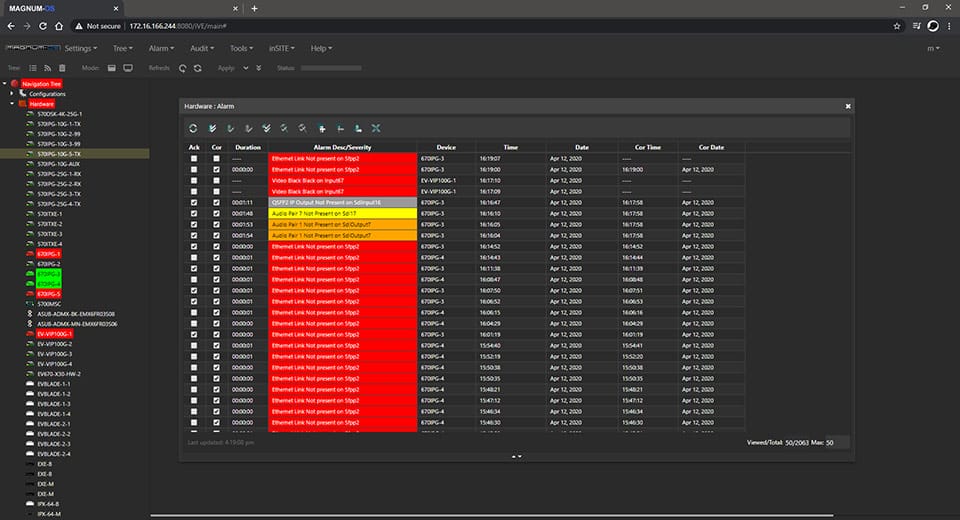Click the second Refresh sync icon
960x520 pixels.
(x=198, y=68)
